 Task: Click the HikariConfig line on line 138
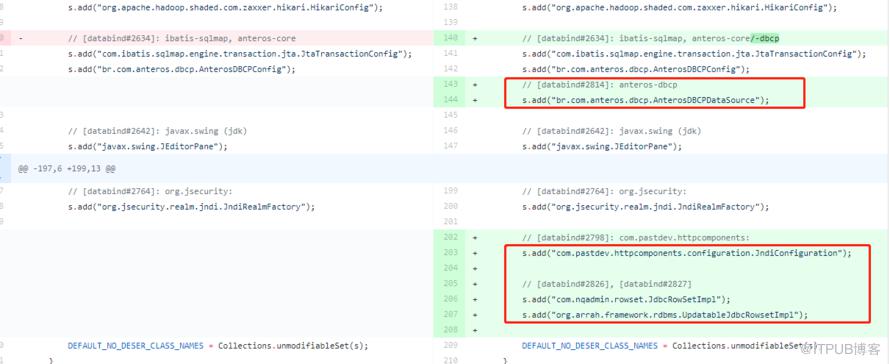click(679, 8)
